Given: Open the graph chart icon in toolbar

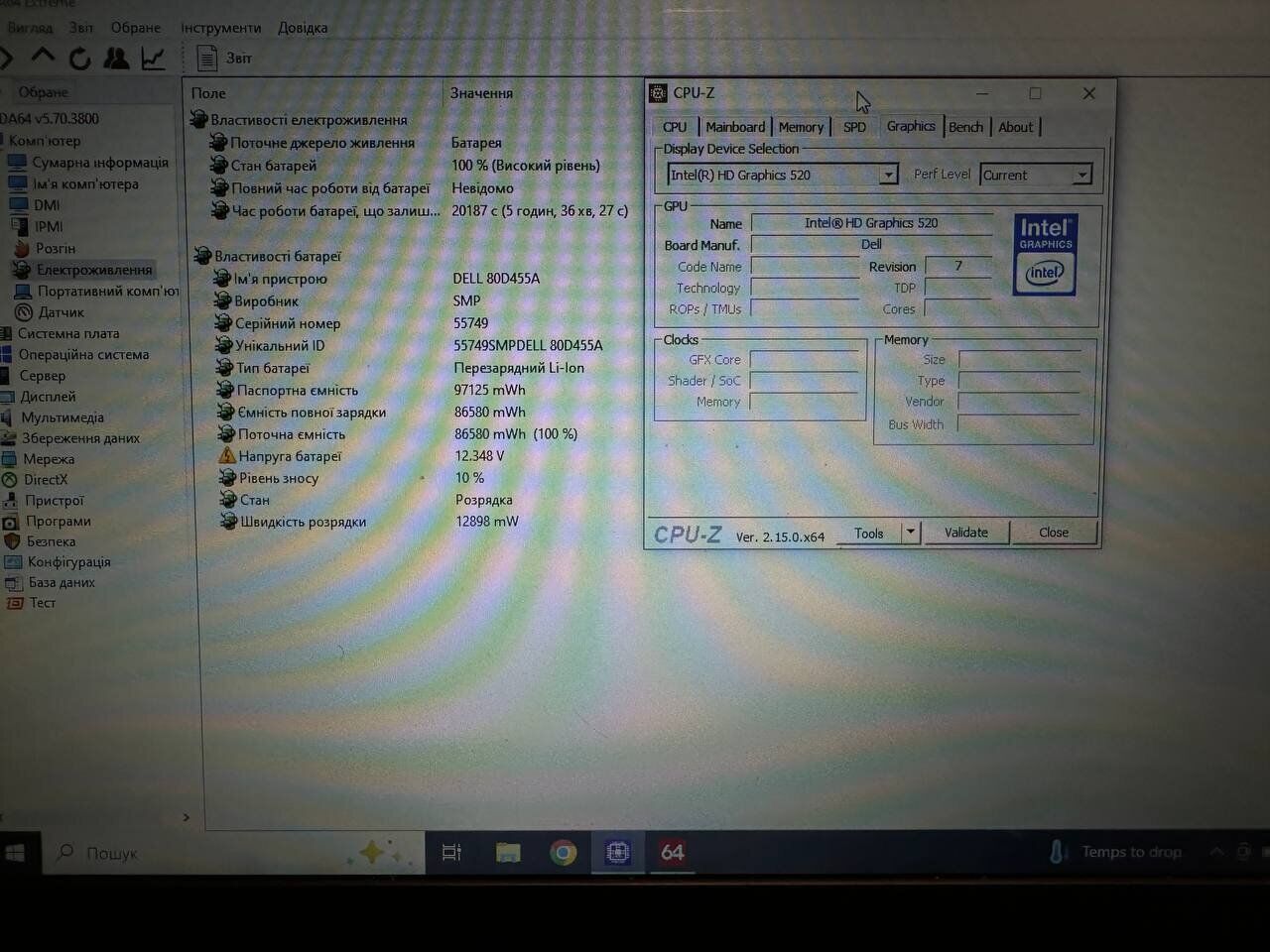Looking at the screenshot, I should [153, 59].
